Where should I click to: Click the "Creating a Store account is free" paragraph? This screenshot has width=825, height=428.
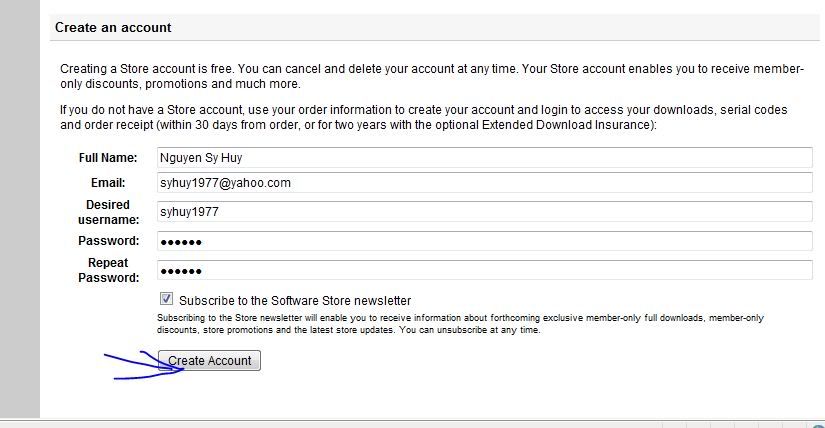point(431,76)
